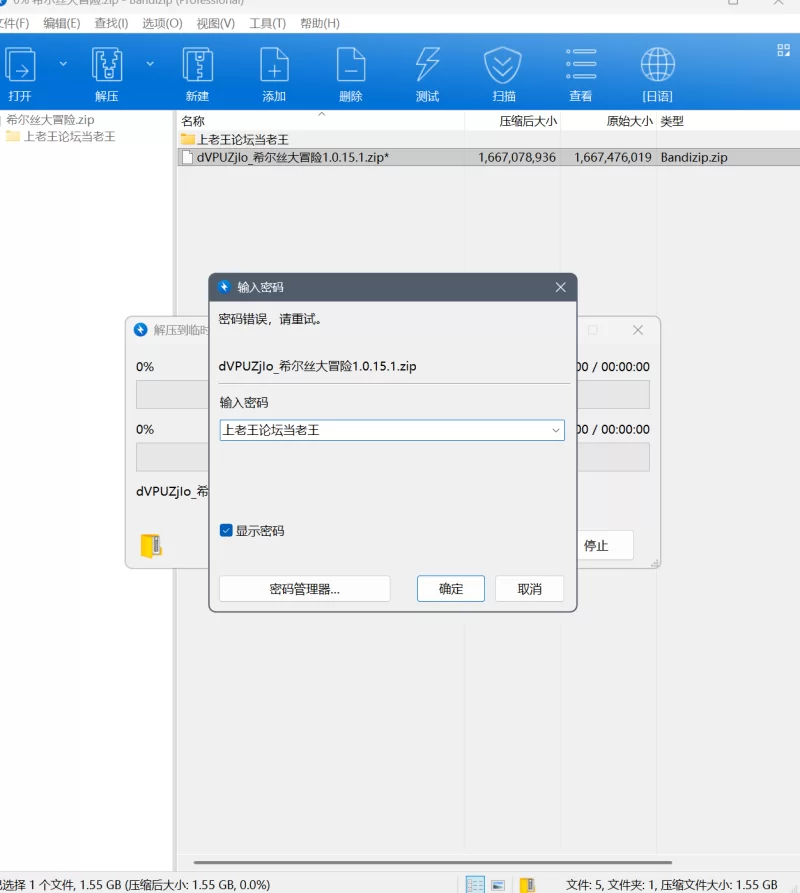Image resolution: width=800 pixels, height=893 pixels.
Task: Switch to details view icon in status bar
Action: [x=475, y=884]
